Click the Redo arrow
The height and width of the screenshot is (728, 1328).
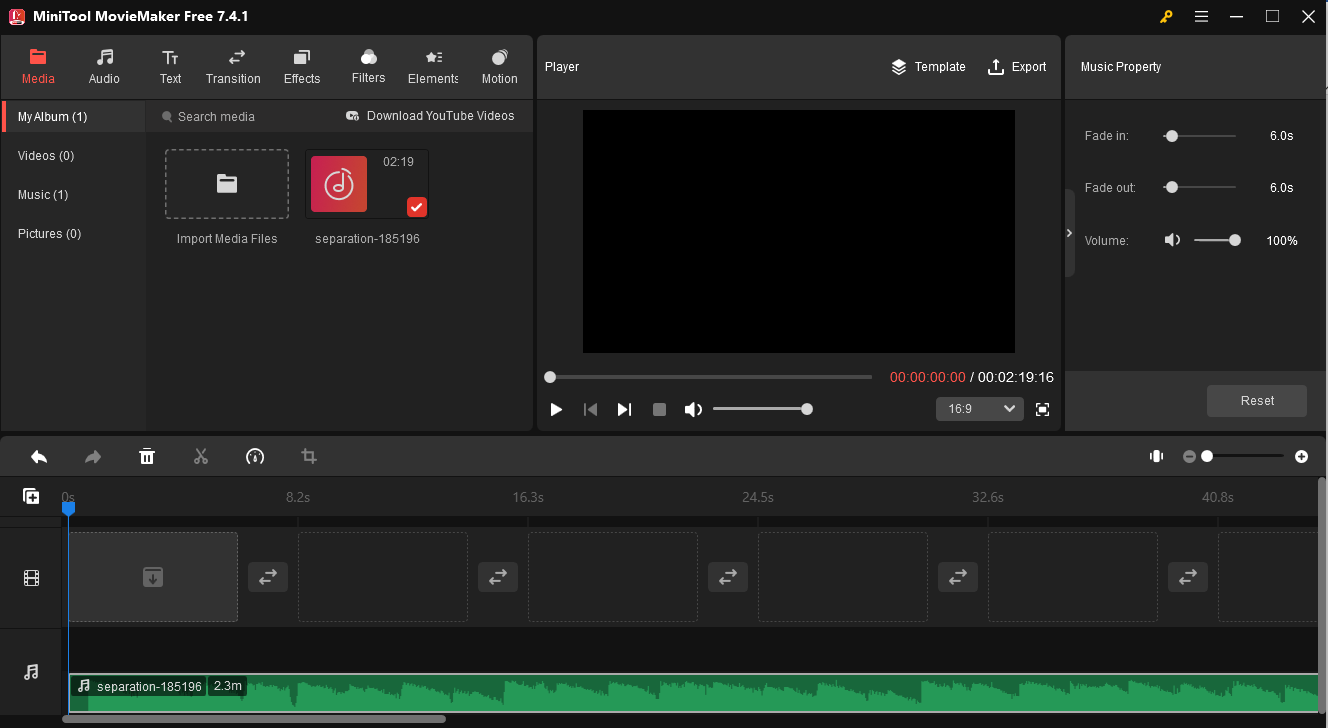(x=93, y=456)
